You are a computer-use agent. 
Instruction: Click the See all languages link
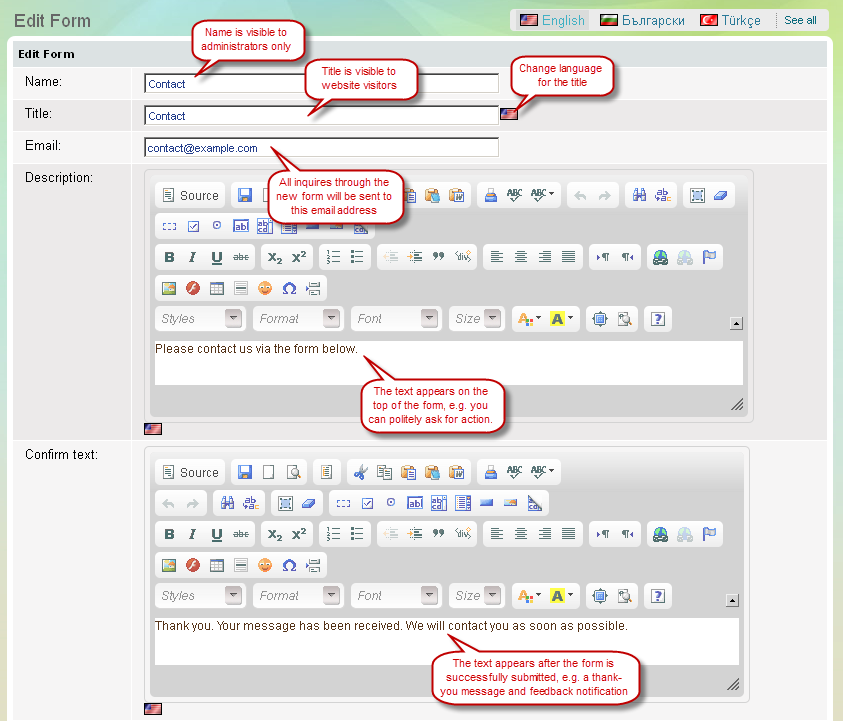[800, 20]
